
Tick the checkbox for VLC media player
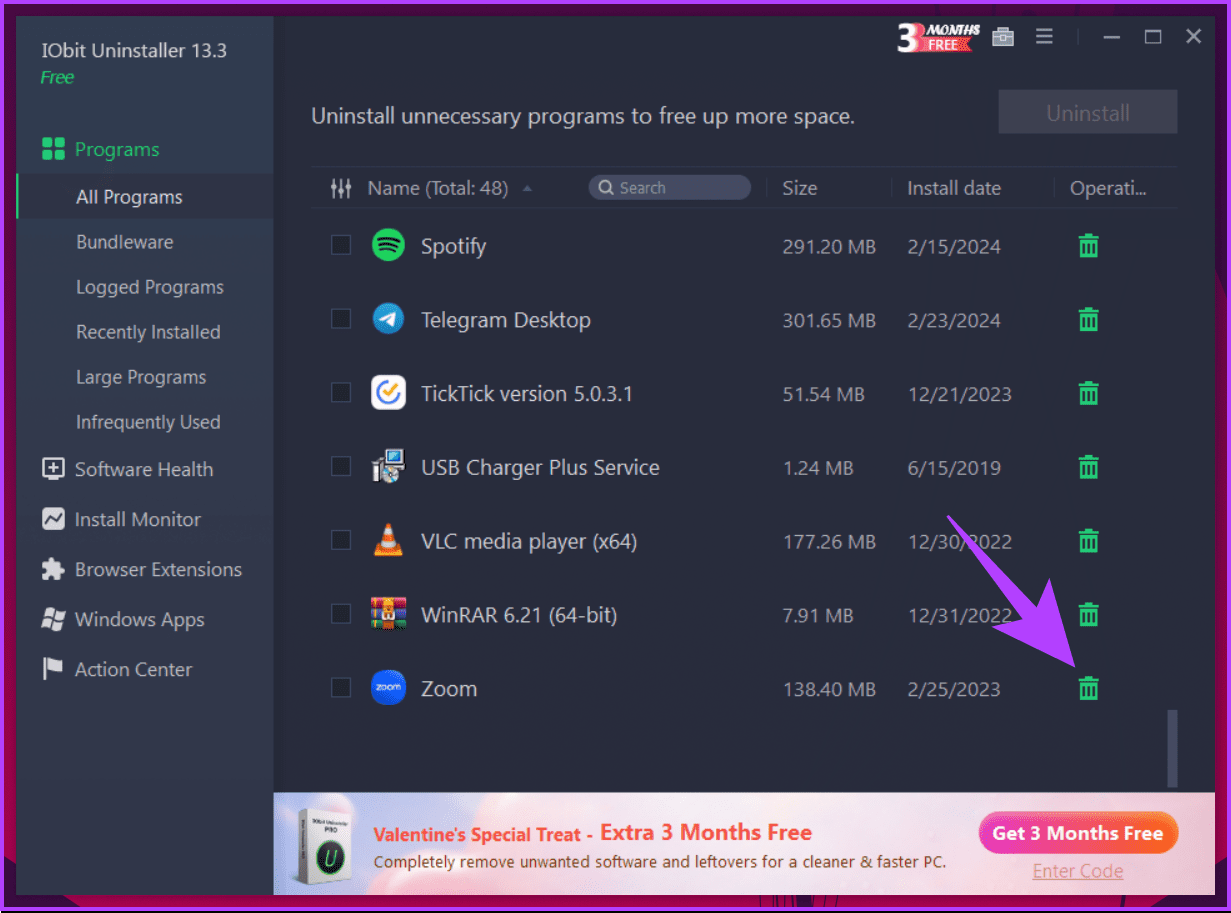(341, 541)
